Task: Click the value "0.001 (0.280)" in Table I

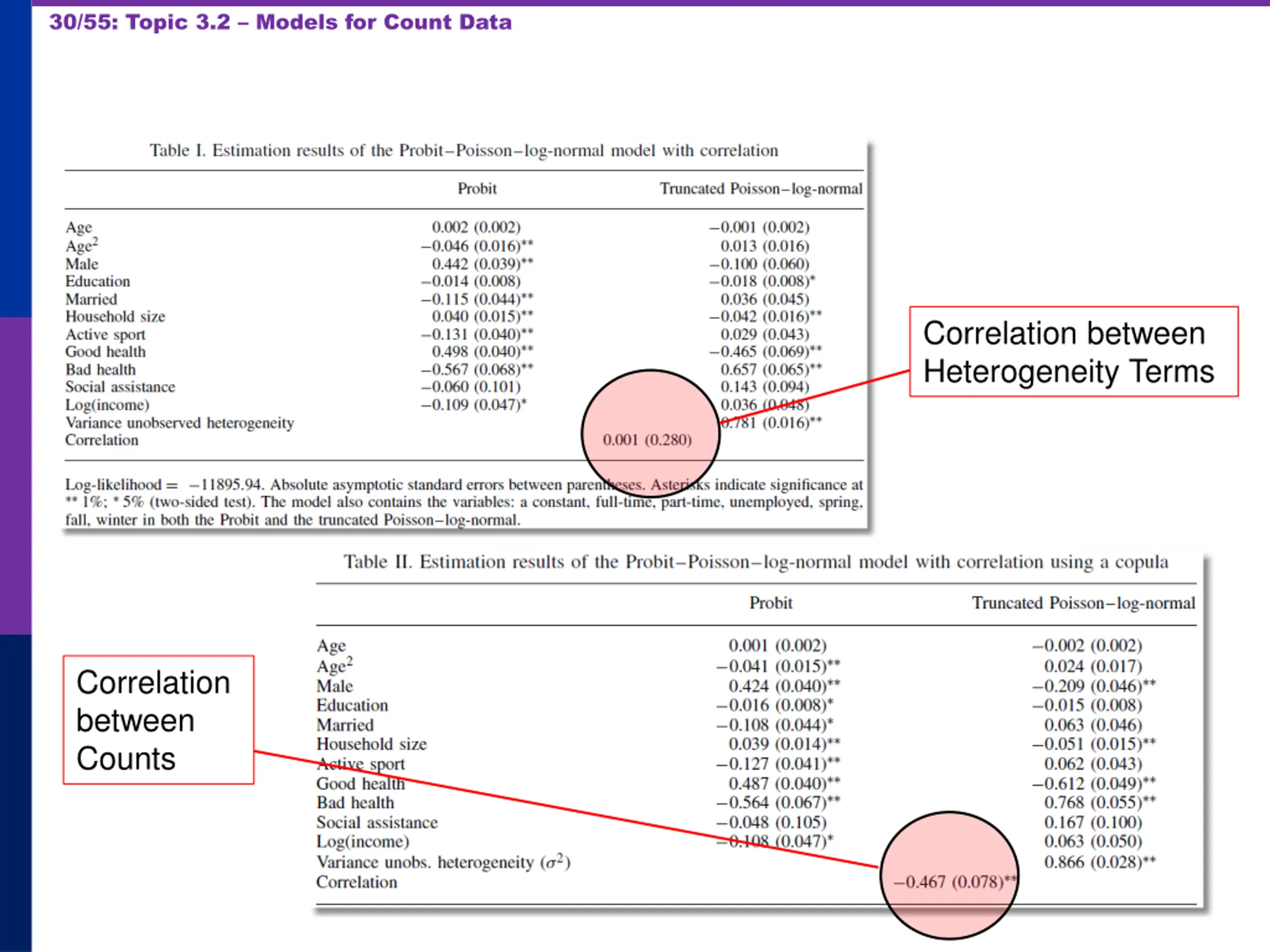Action: point(647,440)
